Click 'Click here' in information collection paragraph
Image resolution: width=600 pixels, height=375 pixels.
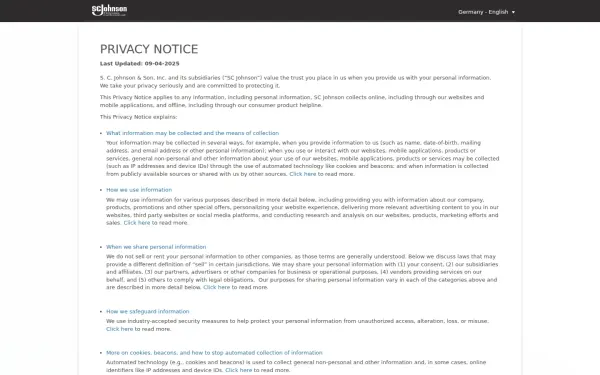point(303,174)
